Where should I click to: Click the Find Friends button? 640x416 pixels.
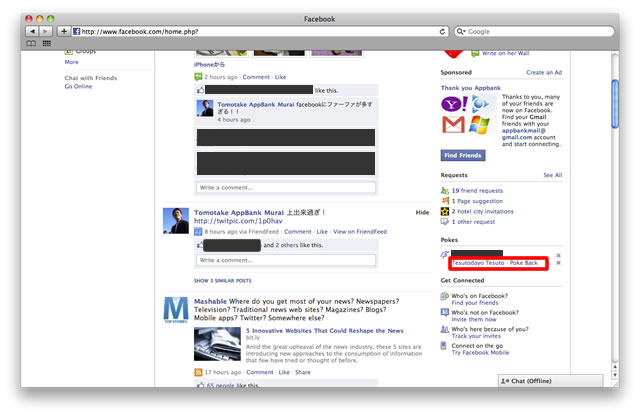tap(463, 156)
